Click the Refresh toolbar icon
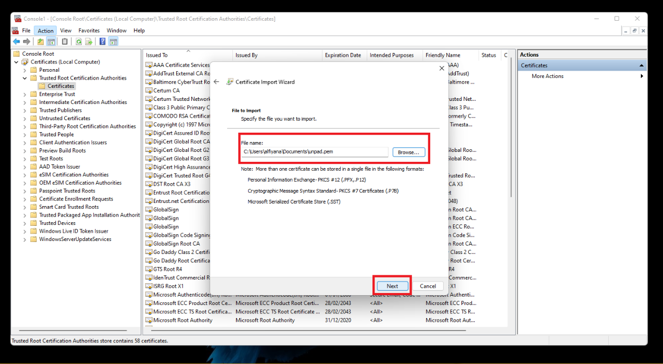 pos(79,41)
